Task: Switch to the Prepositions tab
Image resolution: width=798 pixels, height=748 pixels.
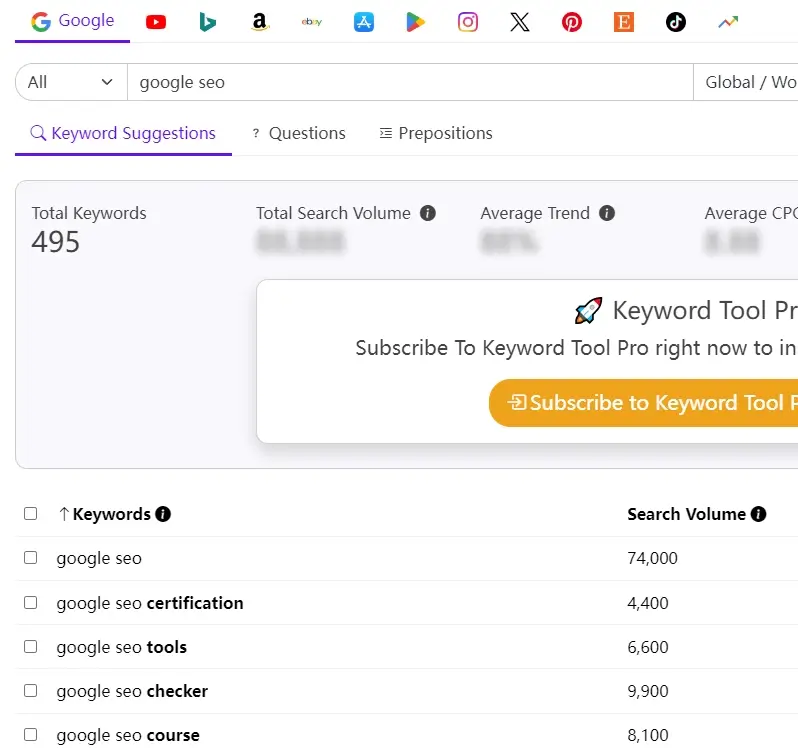Action: pyautogui.click(x=436, y=133)
